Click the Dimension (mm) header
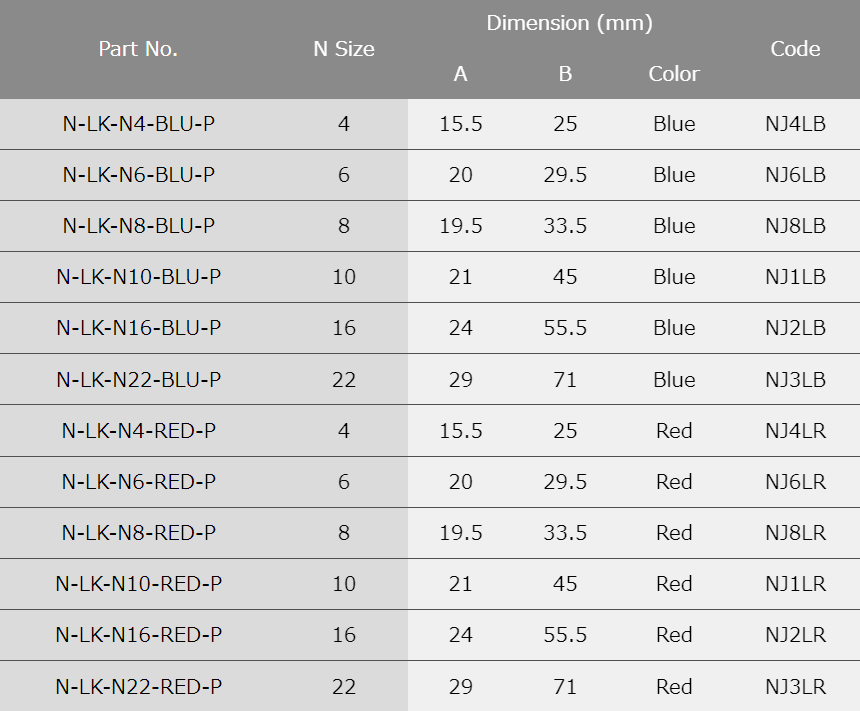 (569, 23)
